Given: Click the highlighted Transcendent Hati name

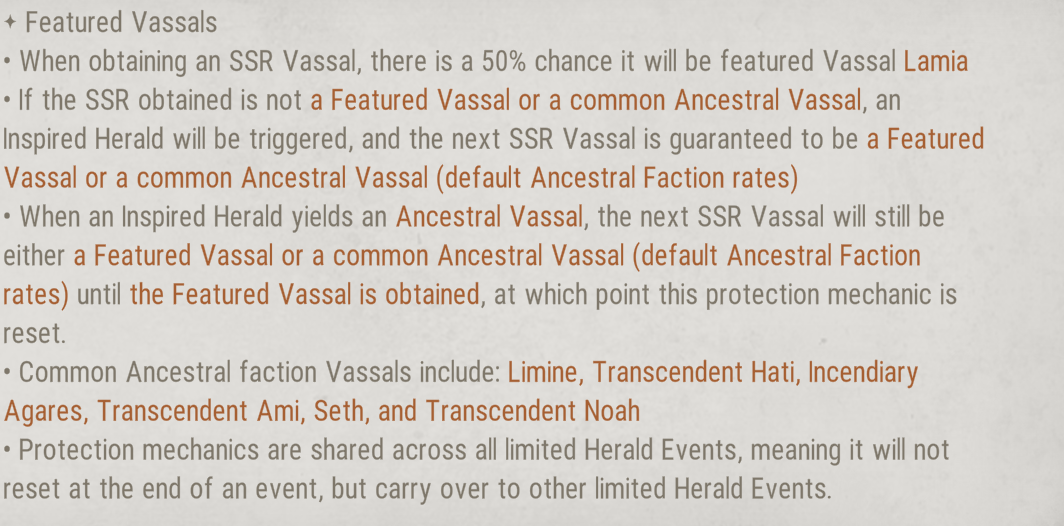Looking at the screenshot, I should pos(690,373).
